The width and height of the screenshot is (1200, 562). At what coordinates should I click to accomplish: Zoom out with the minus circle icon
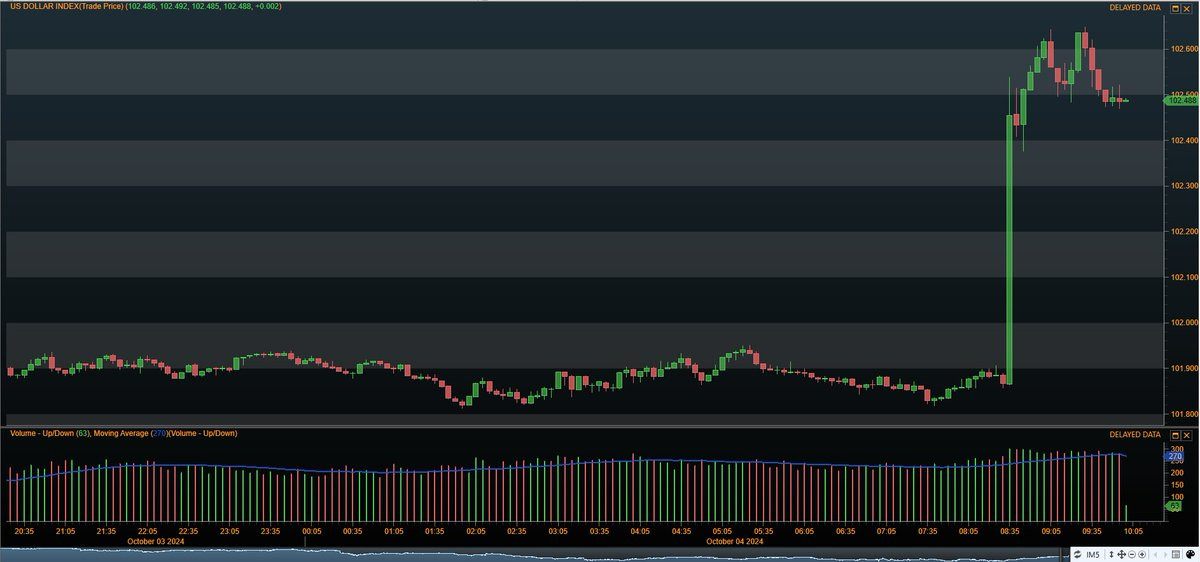(1132, 555)
